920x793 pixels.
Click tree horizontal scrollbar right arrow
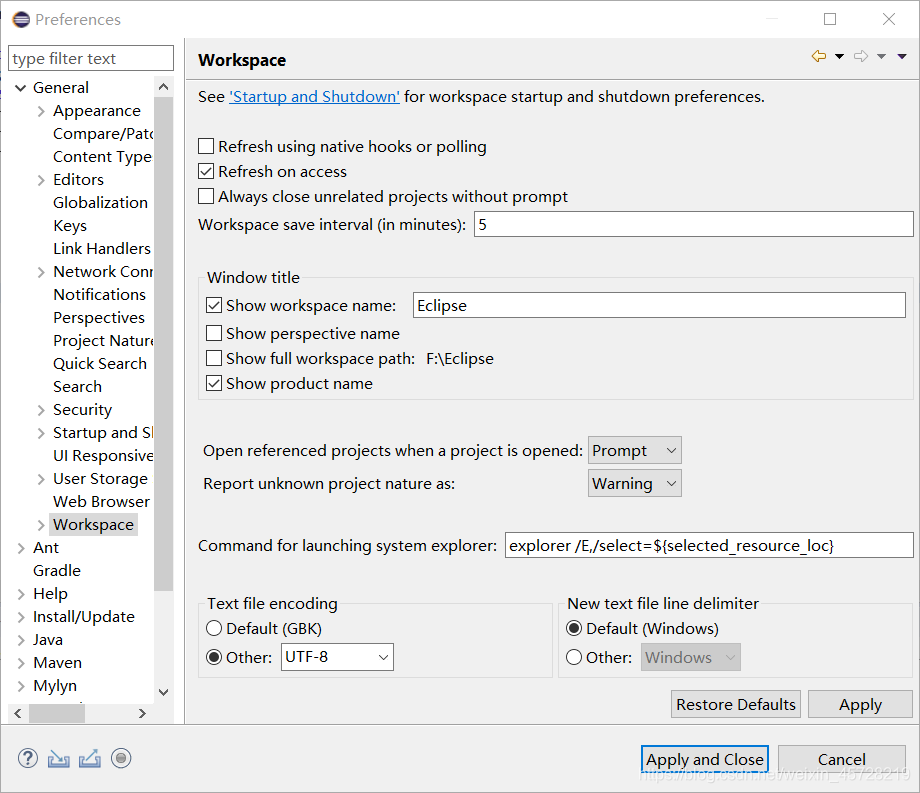pyautogui.click(x=142, y=713)
